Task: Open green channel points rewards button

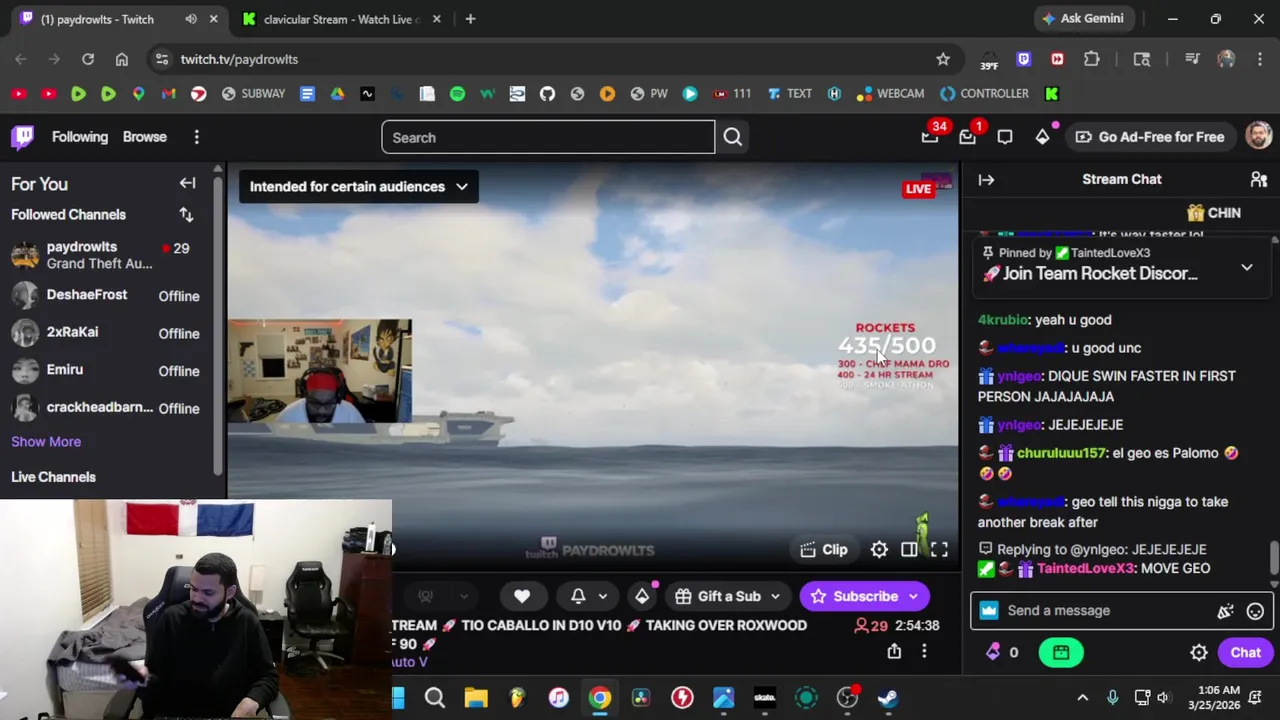Action: (1061, 653)
